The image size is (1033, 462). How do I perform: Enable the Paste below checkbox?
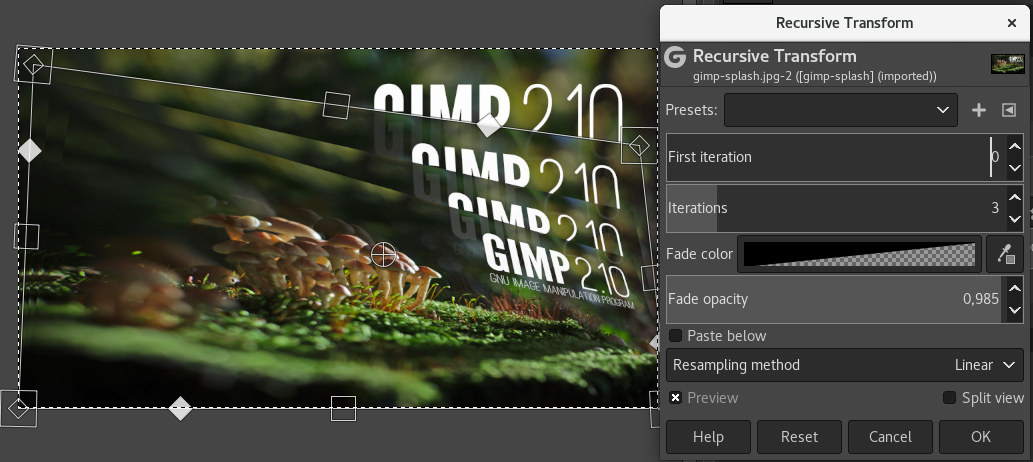675,336
